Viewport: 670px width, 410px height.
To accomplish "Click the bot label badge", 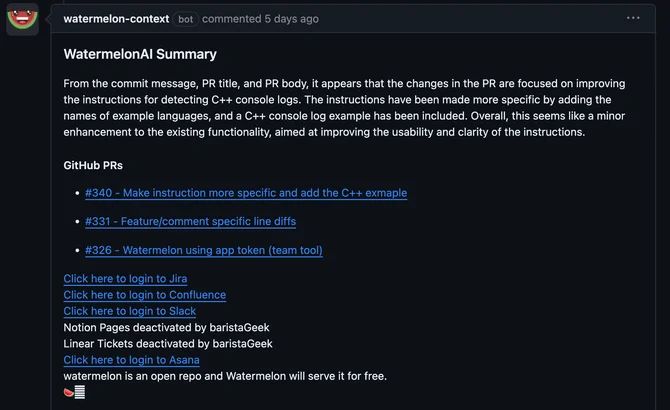I will pyautogui.click(x=186, y=18).
